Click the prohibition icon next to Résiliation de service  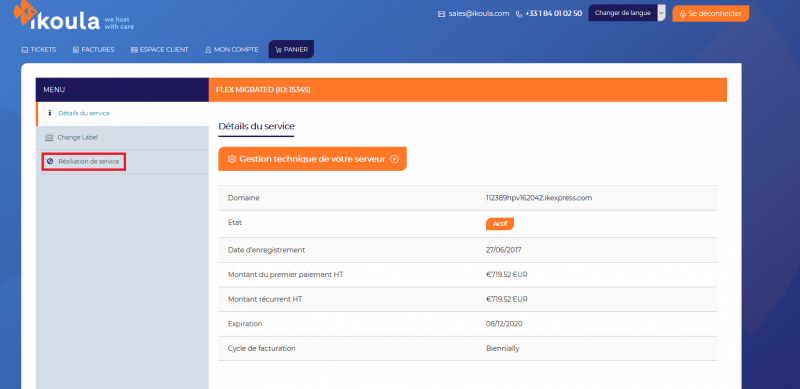click(50, 161)
